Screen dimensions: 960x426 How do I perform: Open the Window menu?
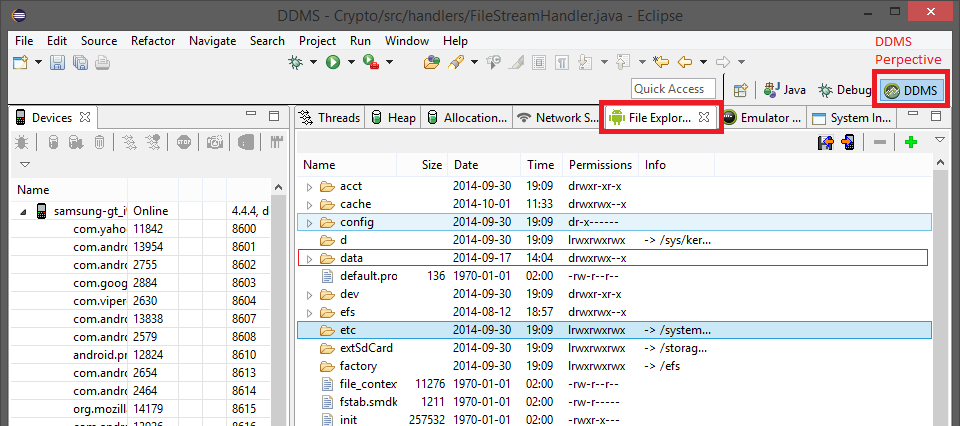[x=407, y=41]
